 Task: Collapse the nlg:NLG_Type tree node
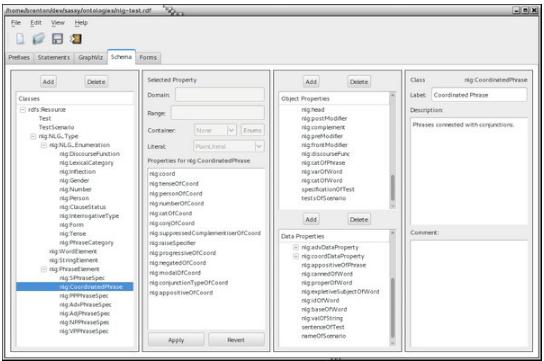[x=33, y=136]
